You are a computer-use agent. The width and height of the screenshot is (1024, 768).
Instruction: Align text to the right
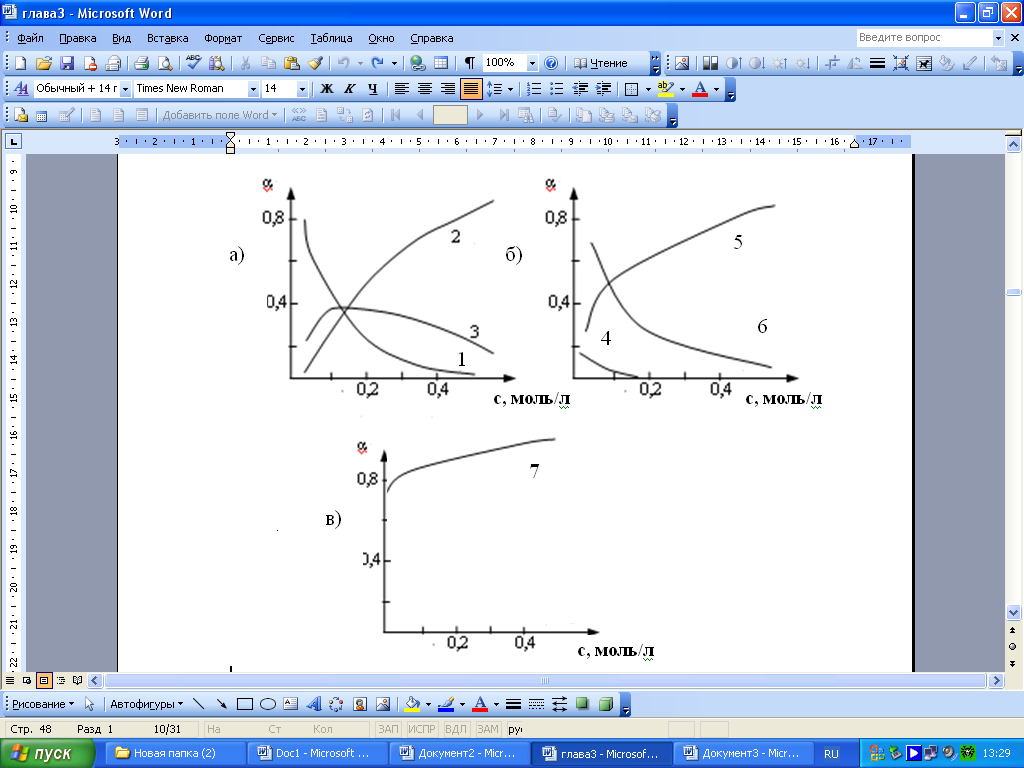(x=447, y=89)
